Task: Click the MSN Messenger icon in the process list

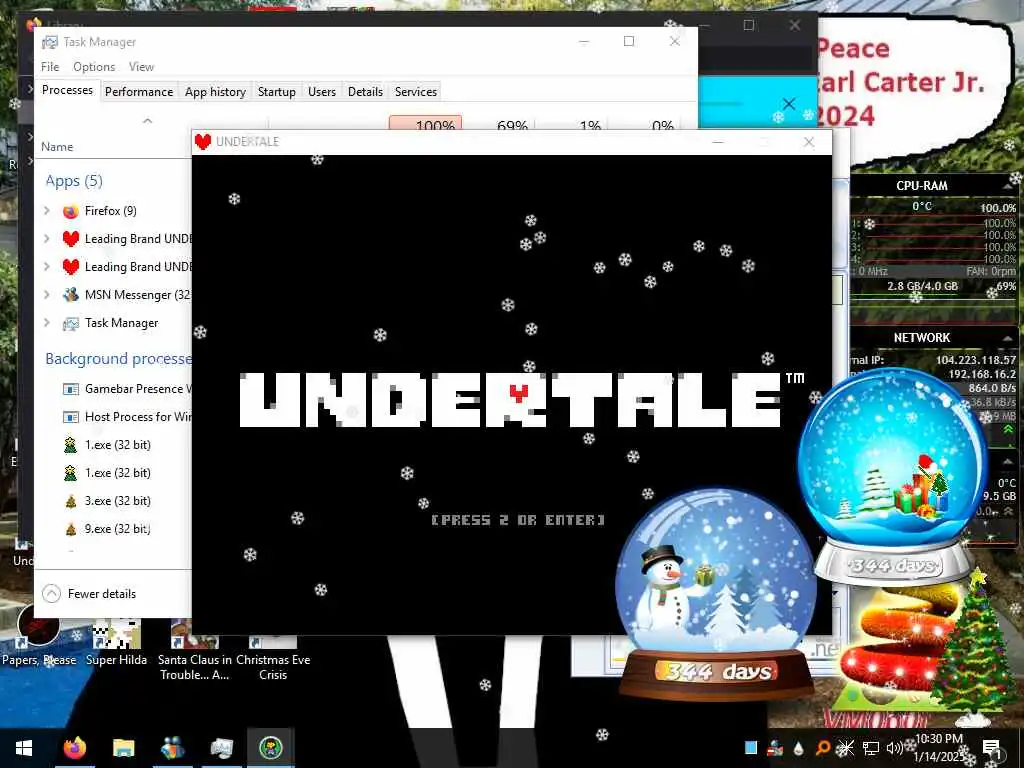Action: [71, 295]
